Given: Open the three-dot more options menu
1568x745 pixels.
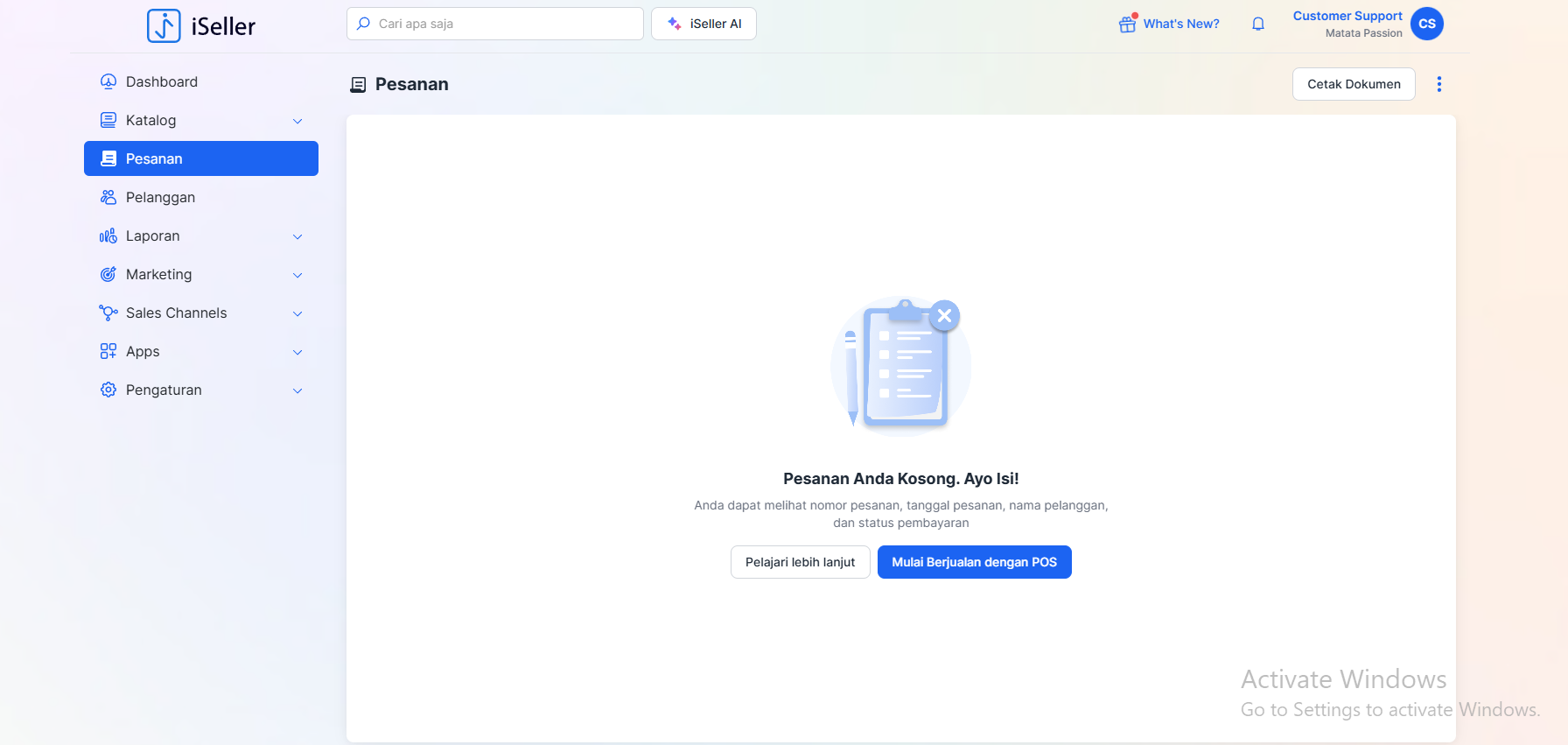Looking at the screenshot, I should [1438, 84].
